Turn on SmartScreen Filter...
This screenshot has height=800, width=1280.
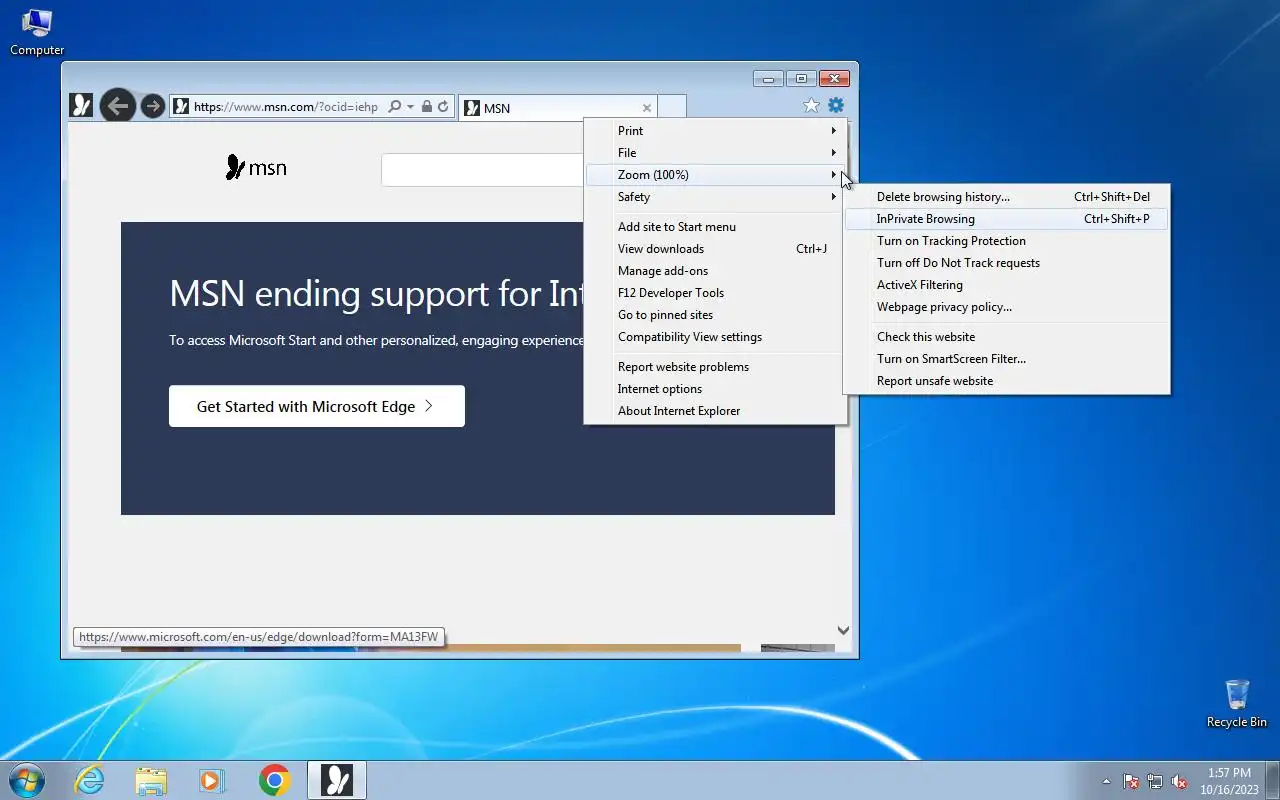click(1006, 359)
